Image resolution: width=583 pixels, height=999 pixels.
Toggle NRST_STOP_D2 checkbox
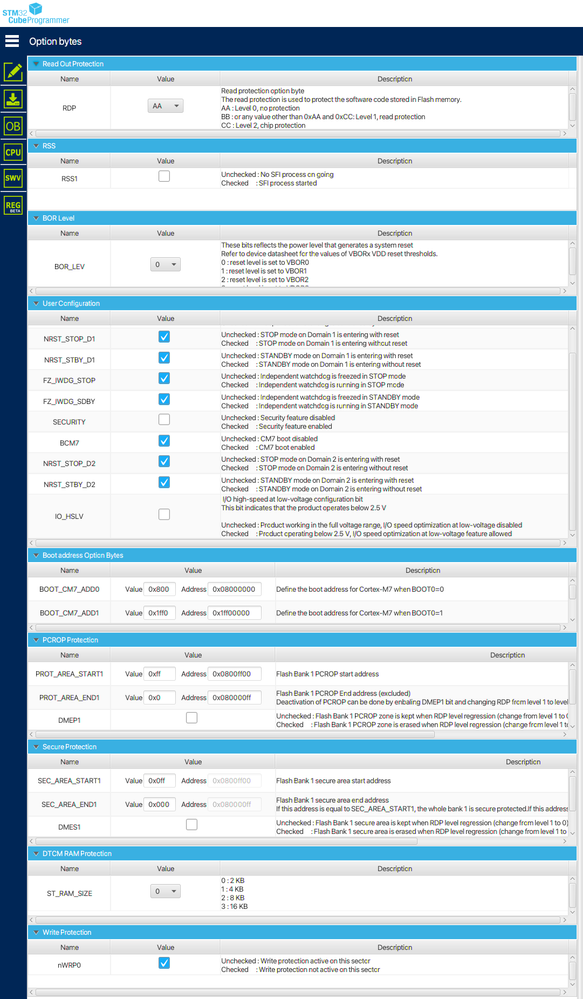pos(164,461)
